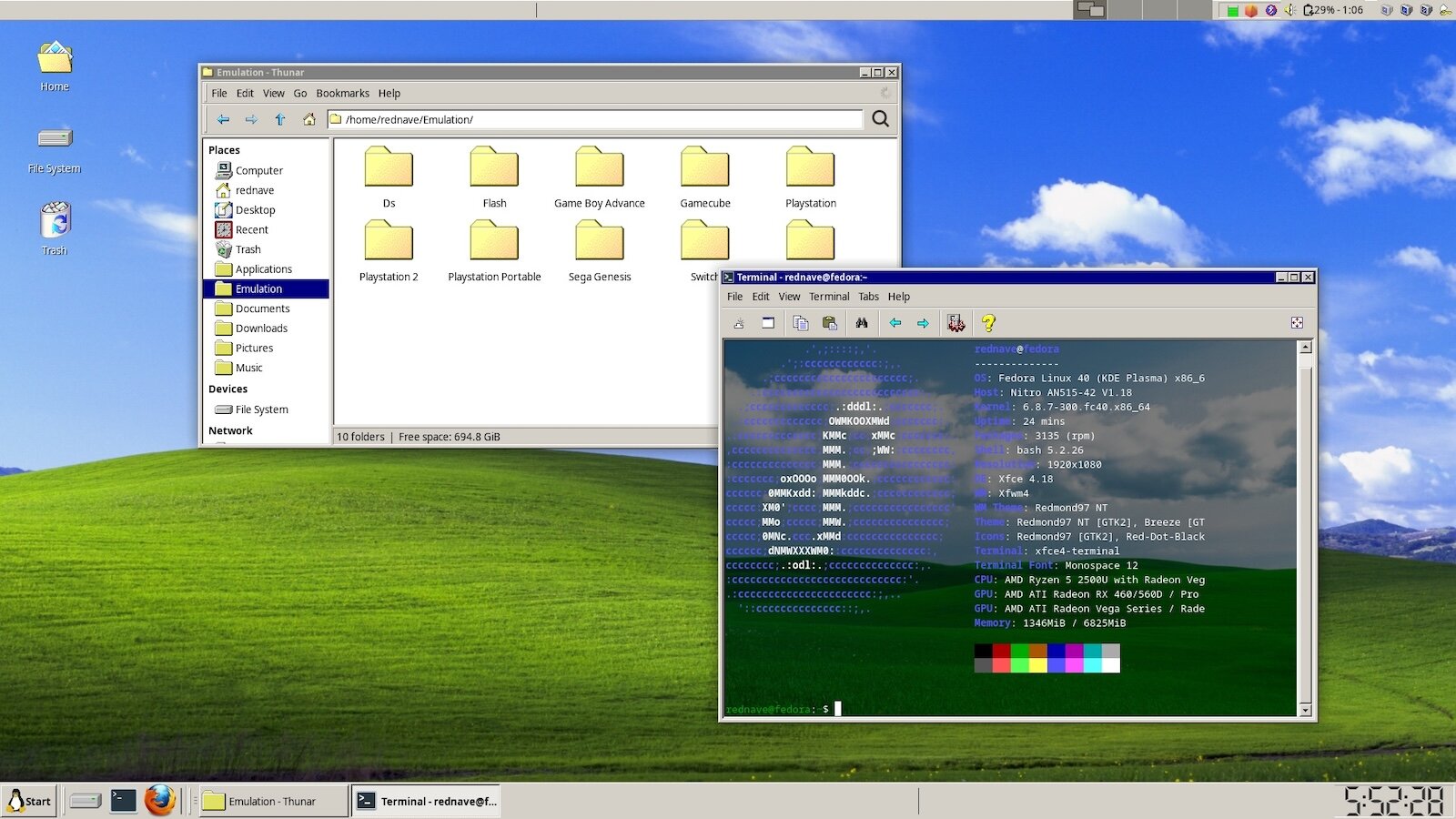Select Documents in Places sidebar
This screenshot has height=819, width=1456.
[266, 308]
